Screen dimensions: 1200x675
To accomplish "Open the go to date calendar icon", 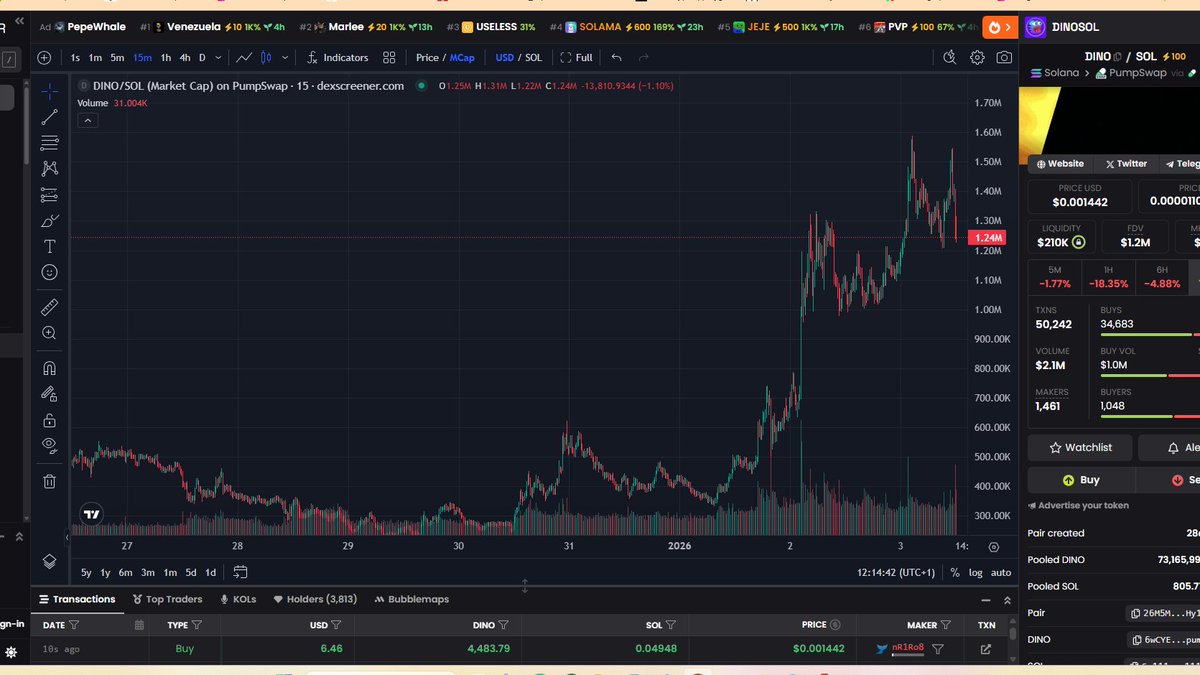I will tap(240, 572).
